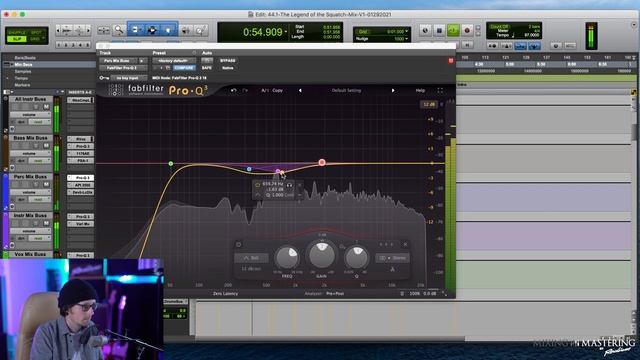This screenshot has height=360, width=640.
Task: Open the 12 dB display range menu
Action: (x=429, y=104)
